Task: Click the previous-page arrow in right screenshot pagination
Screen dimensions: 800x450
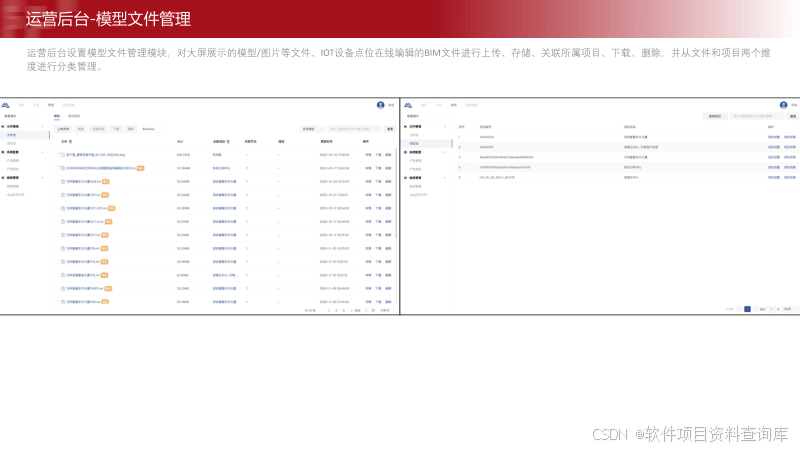Action: 739,309
